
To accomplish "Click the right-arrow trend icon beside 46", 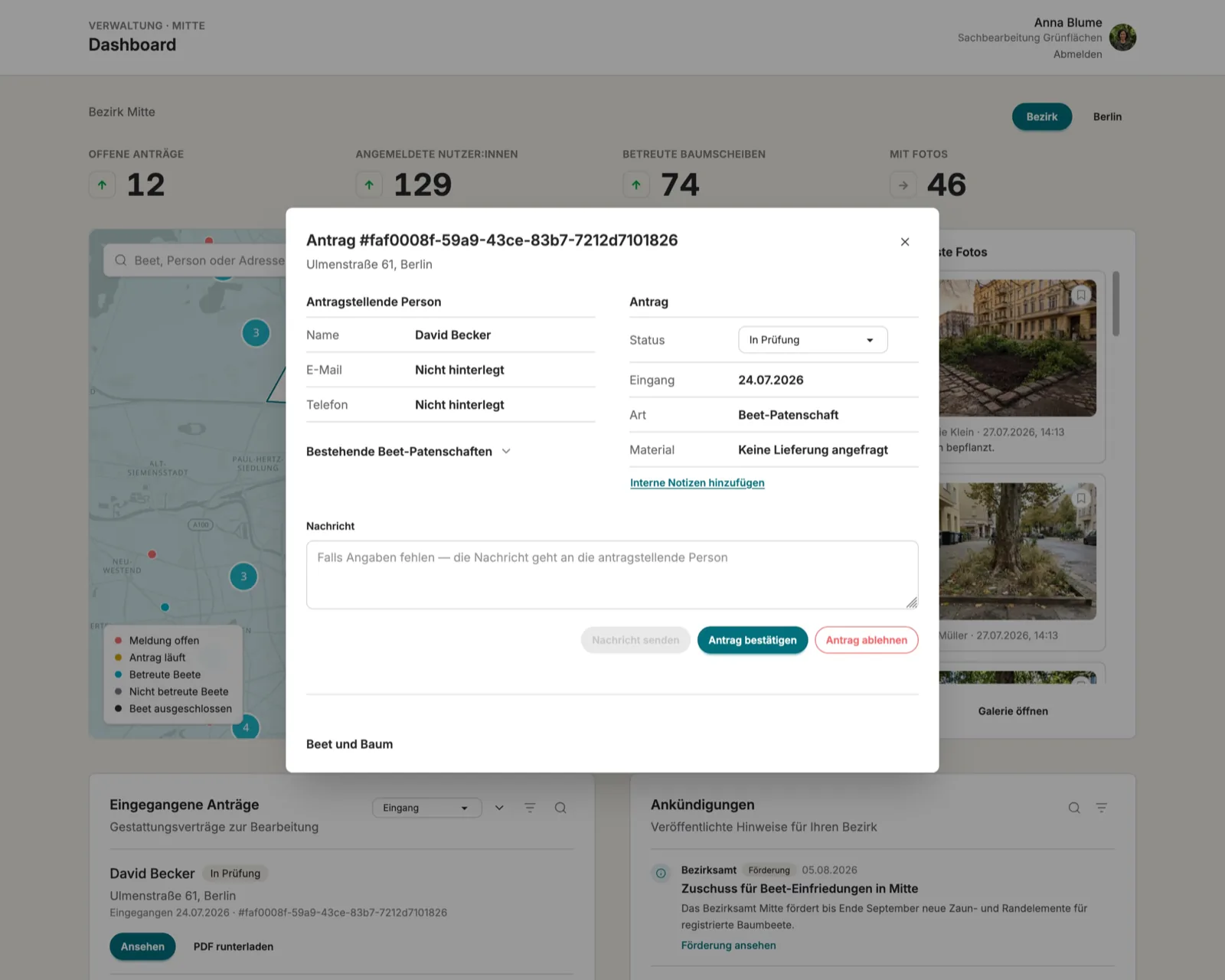I will pyautogui.click(x=903, y=185).
